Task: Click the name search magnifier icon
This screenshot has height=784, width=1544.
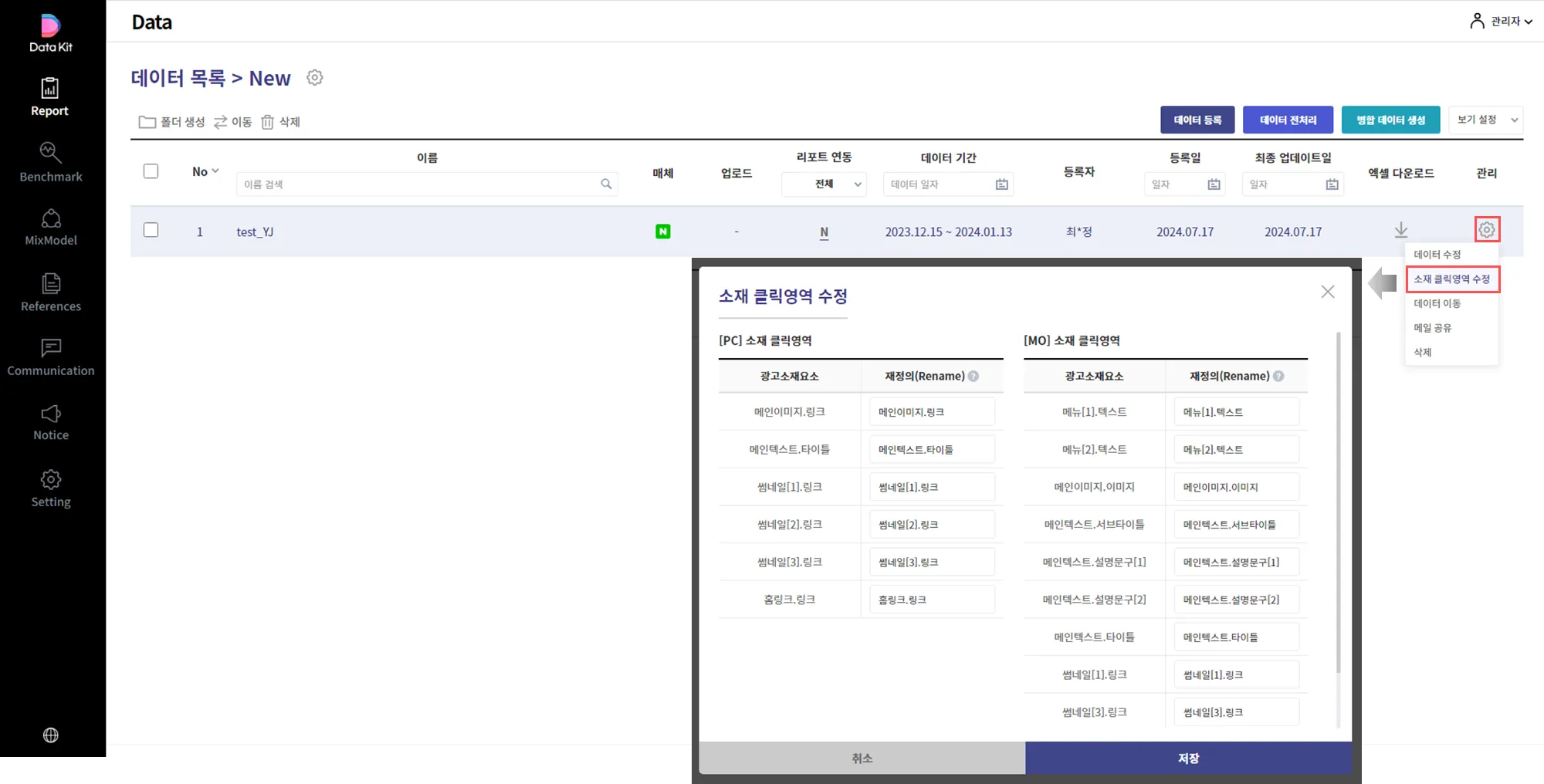Action: tap(606, 184)
